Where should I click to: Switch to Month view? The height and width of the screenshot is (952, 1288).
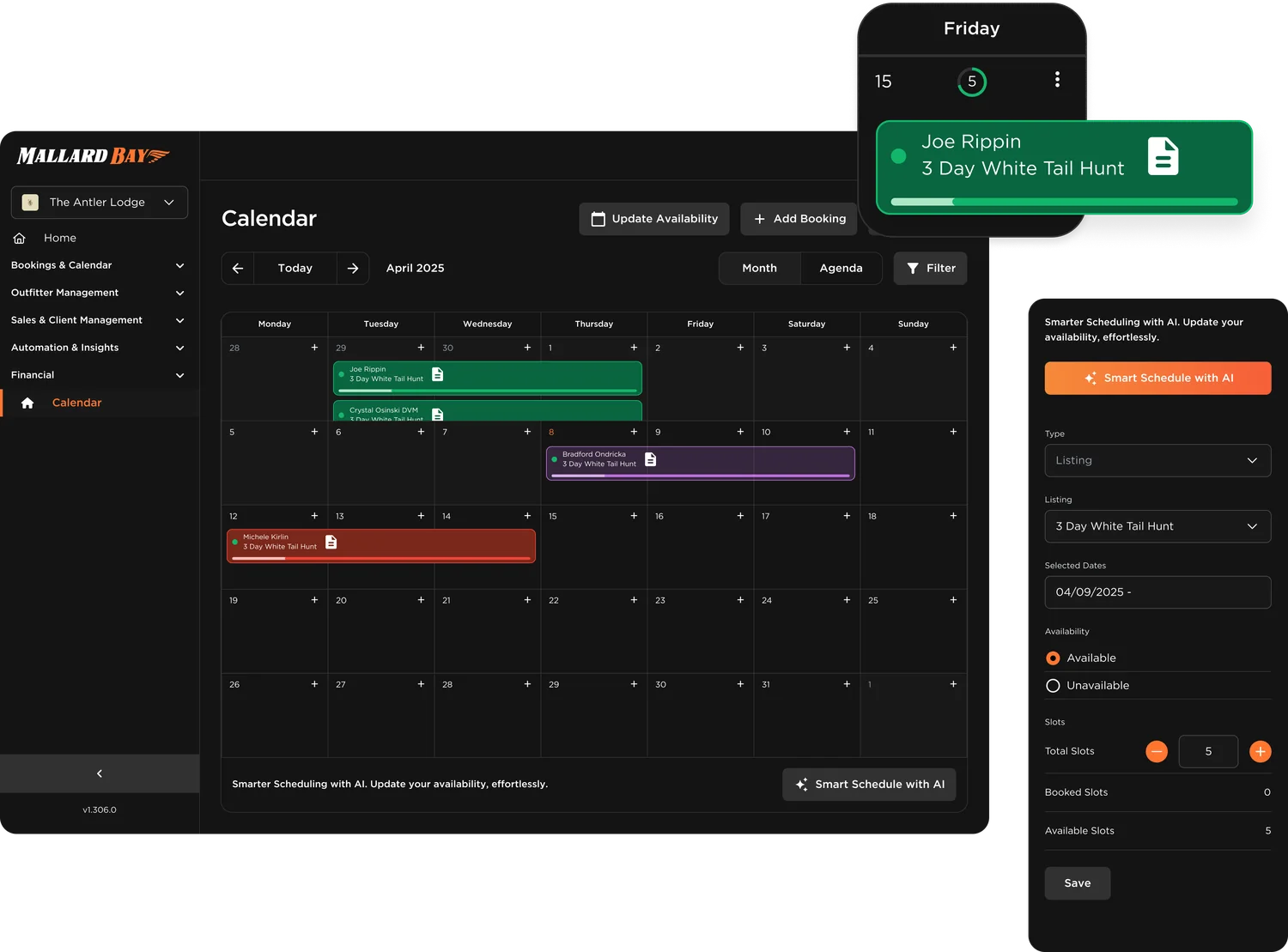[x=760, y=268]
